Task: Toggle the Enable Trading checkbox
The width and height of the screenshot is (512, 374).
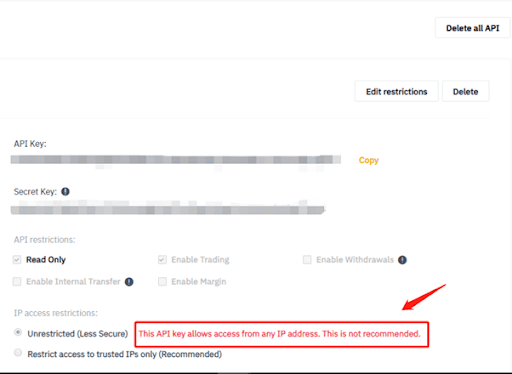Action: 162,260
